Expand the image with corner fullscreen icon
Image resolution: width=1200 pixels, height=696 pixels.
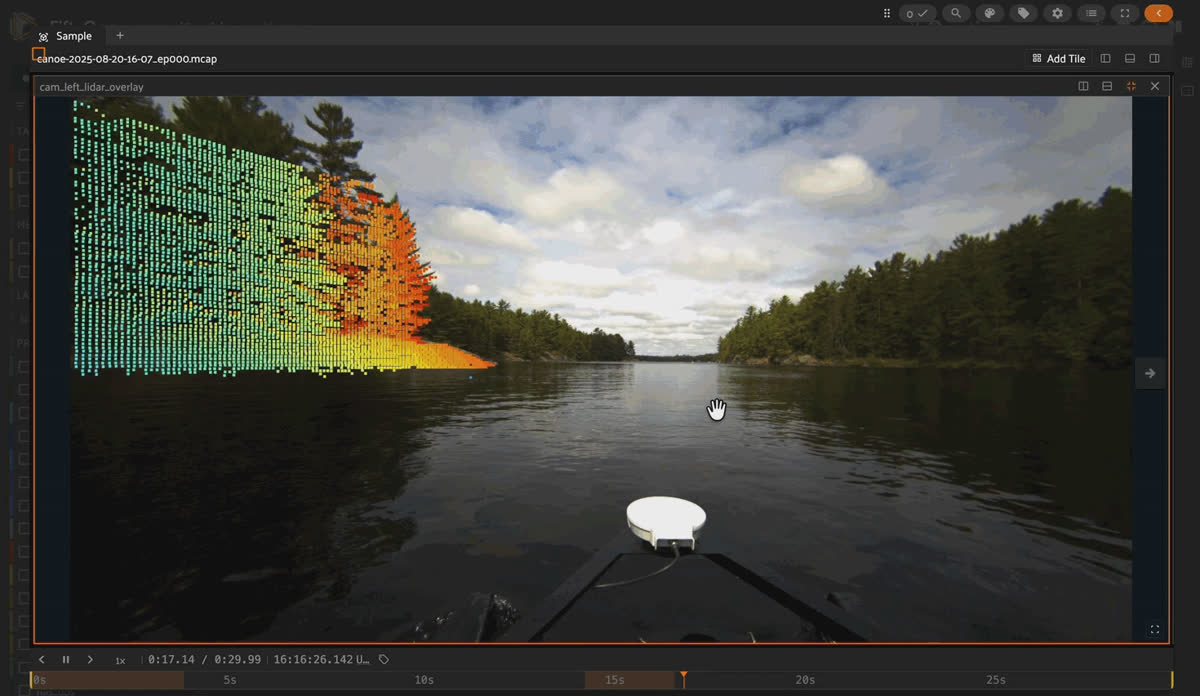(1155, 630)
